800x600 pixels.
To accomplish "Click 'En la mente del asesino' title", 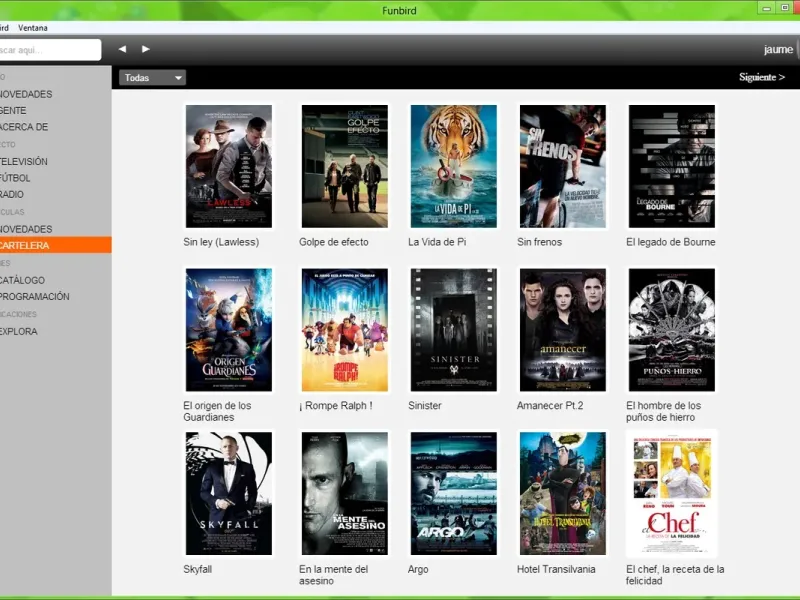I will (x=334, y=574).
